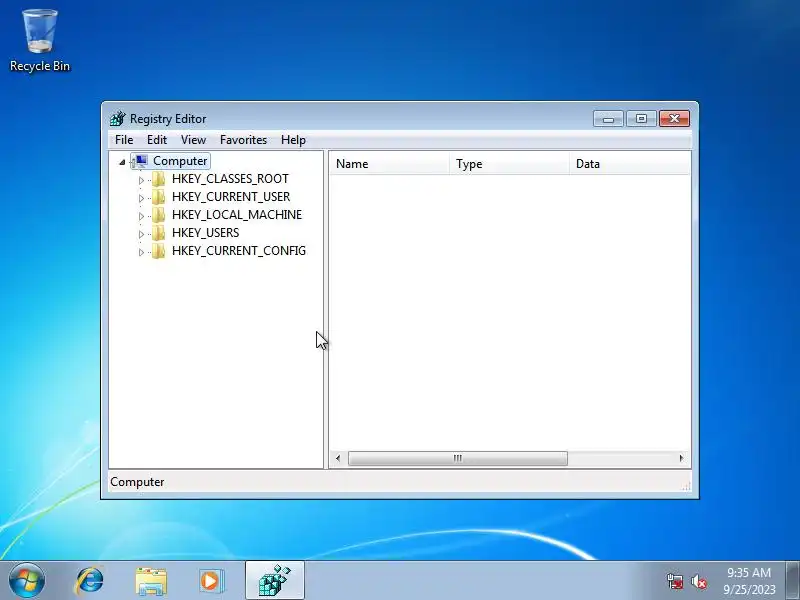Viewport: 800px width, 600px height.
Task: Click the taskbar clock showing 9:35 AM
Action: pos(749,581)
